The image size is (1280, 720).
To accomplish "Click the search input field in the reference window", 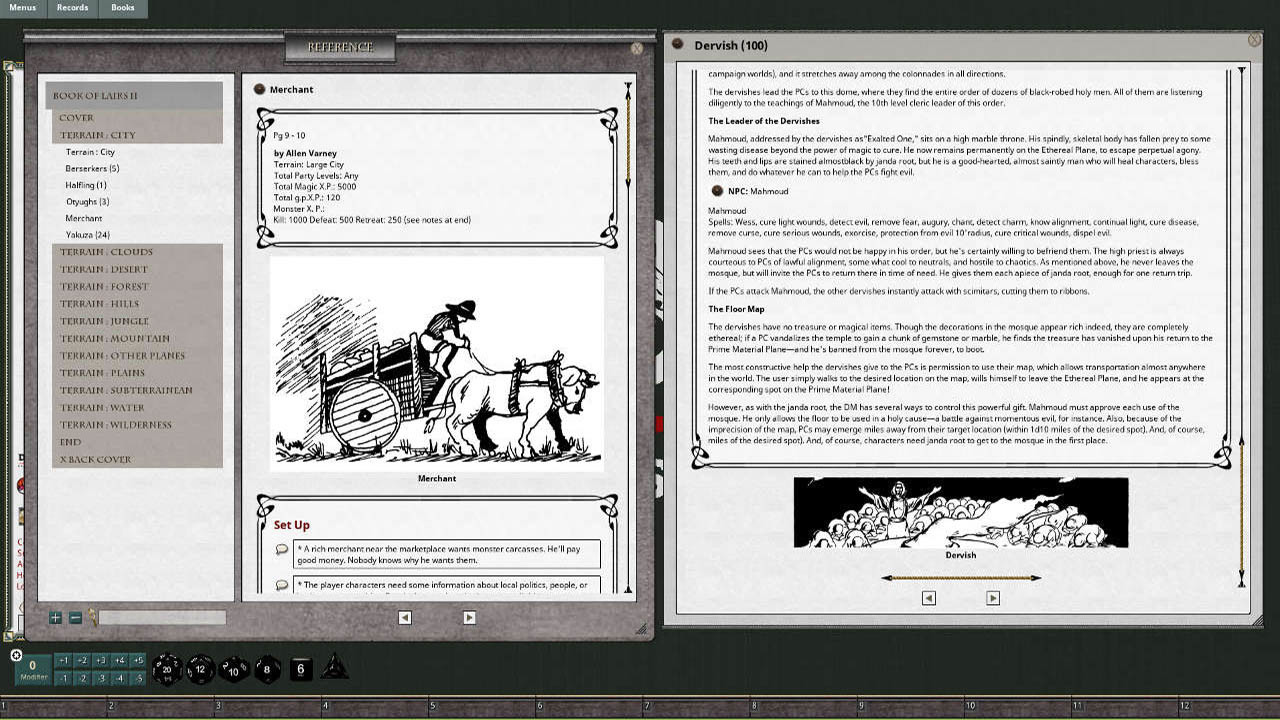I will [160, 618].
